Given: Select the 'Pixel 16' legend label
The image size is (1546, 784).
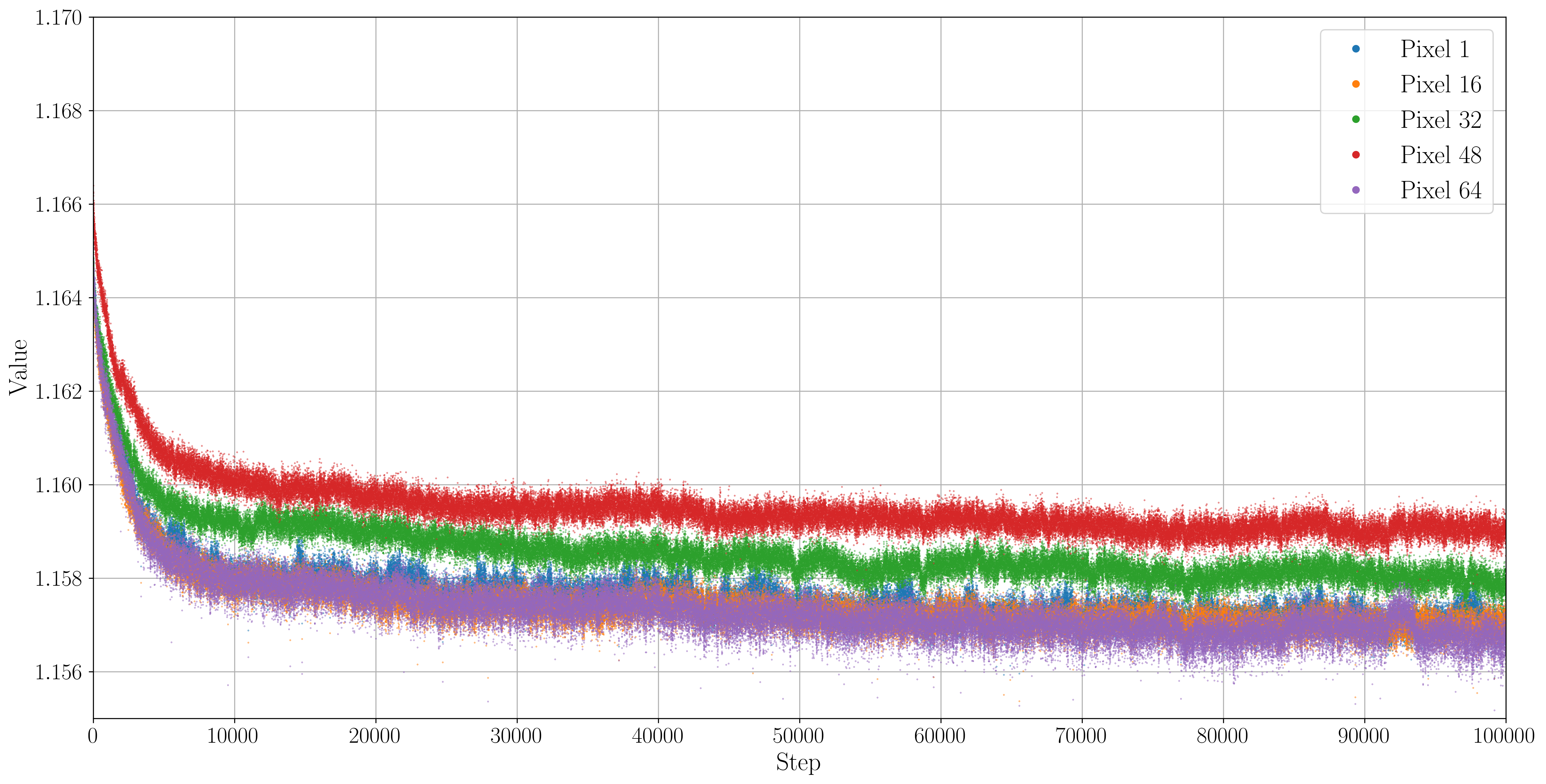Looking at the screenshot, I should click(x=1440, y=85).
